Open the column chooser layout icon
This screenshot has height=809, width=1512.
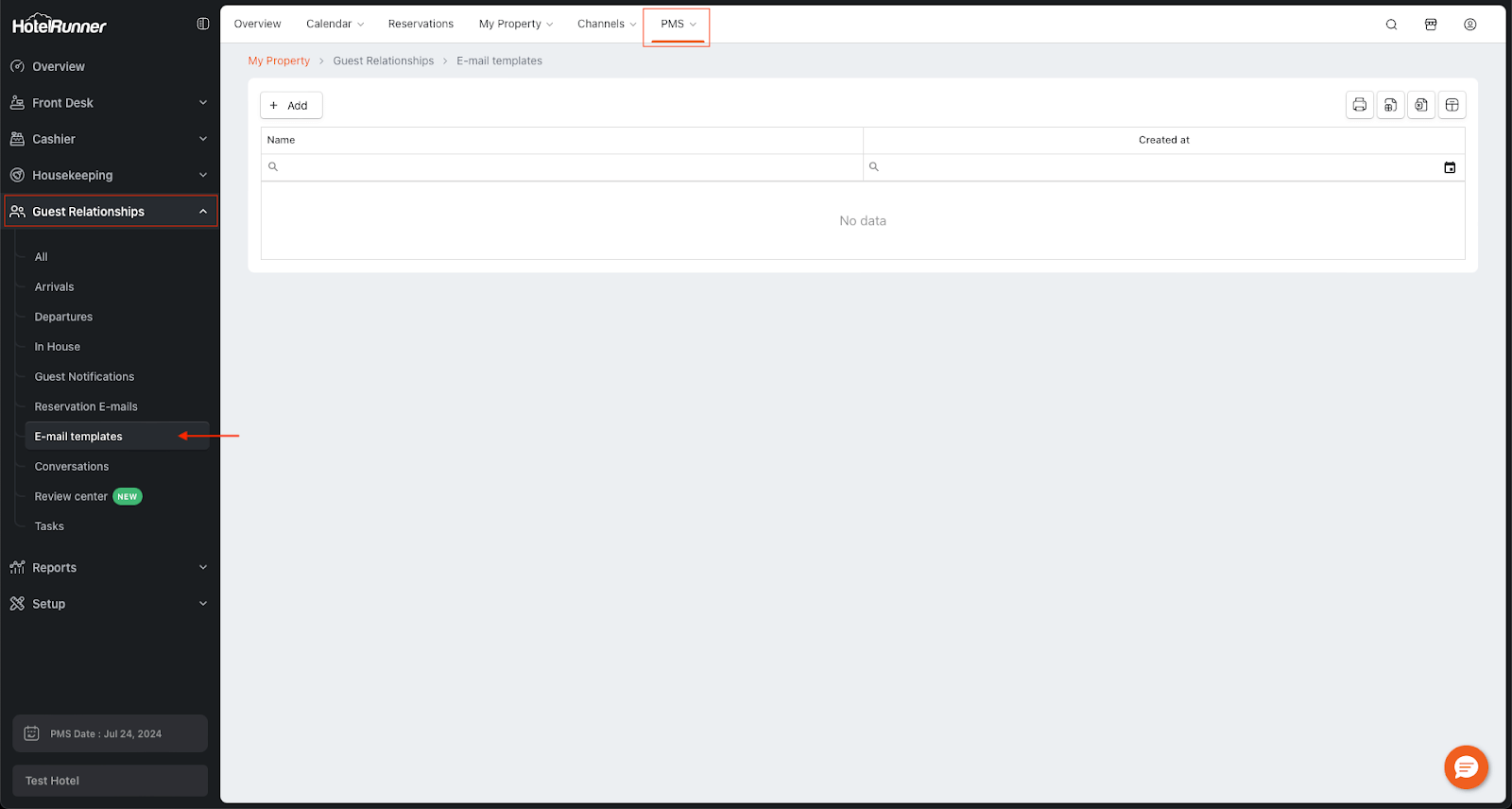[1452, 105]
